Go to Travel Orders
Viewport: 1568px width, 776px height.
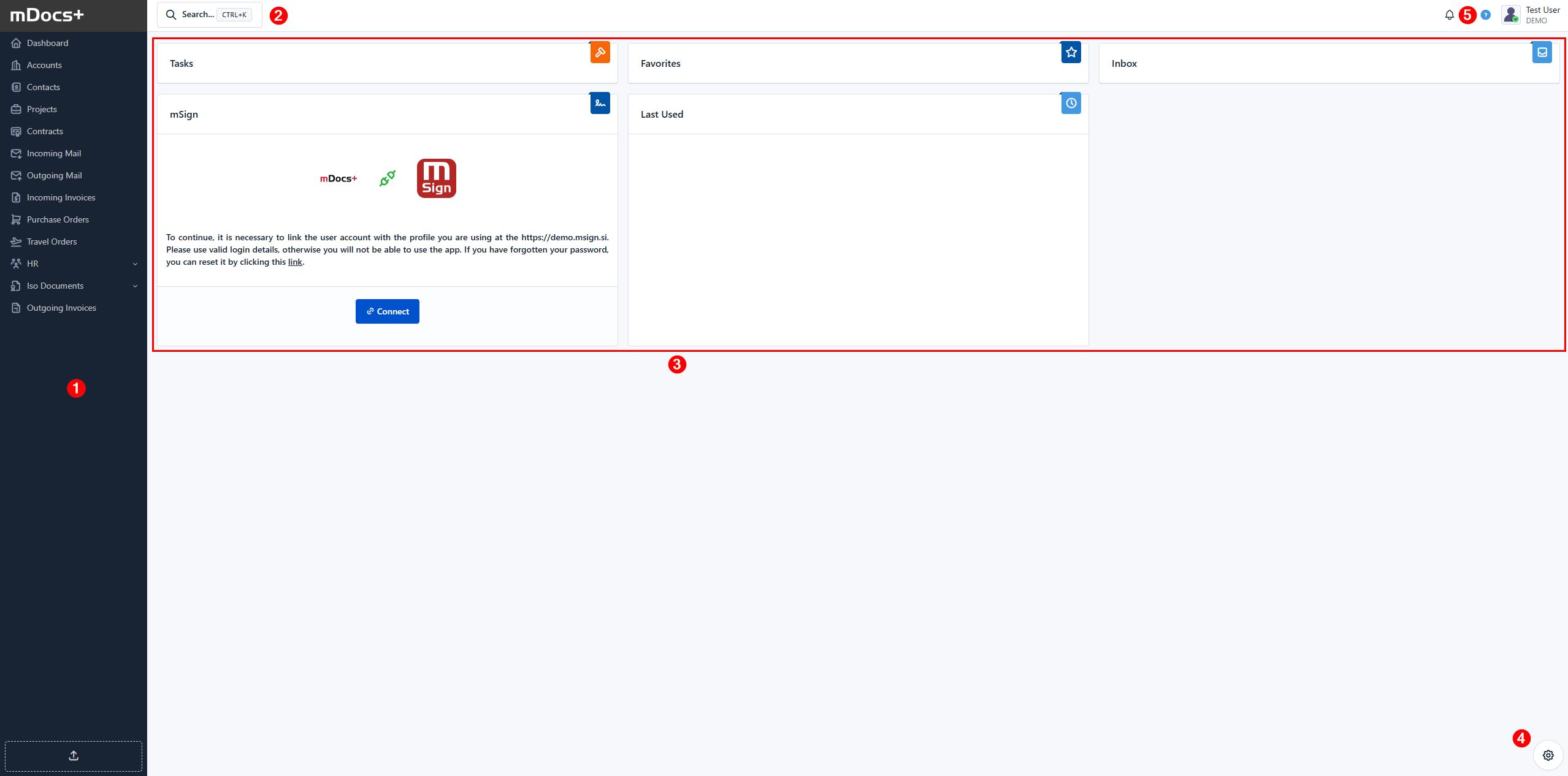tap(74, 242)
